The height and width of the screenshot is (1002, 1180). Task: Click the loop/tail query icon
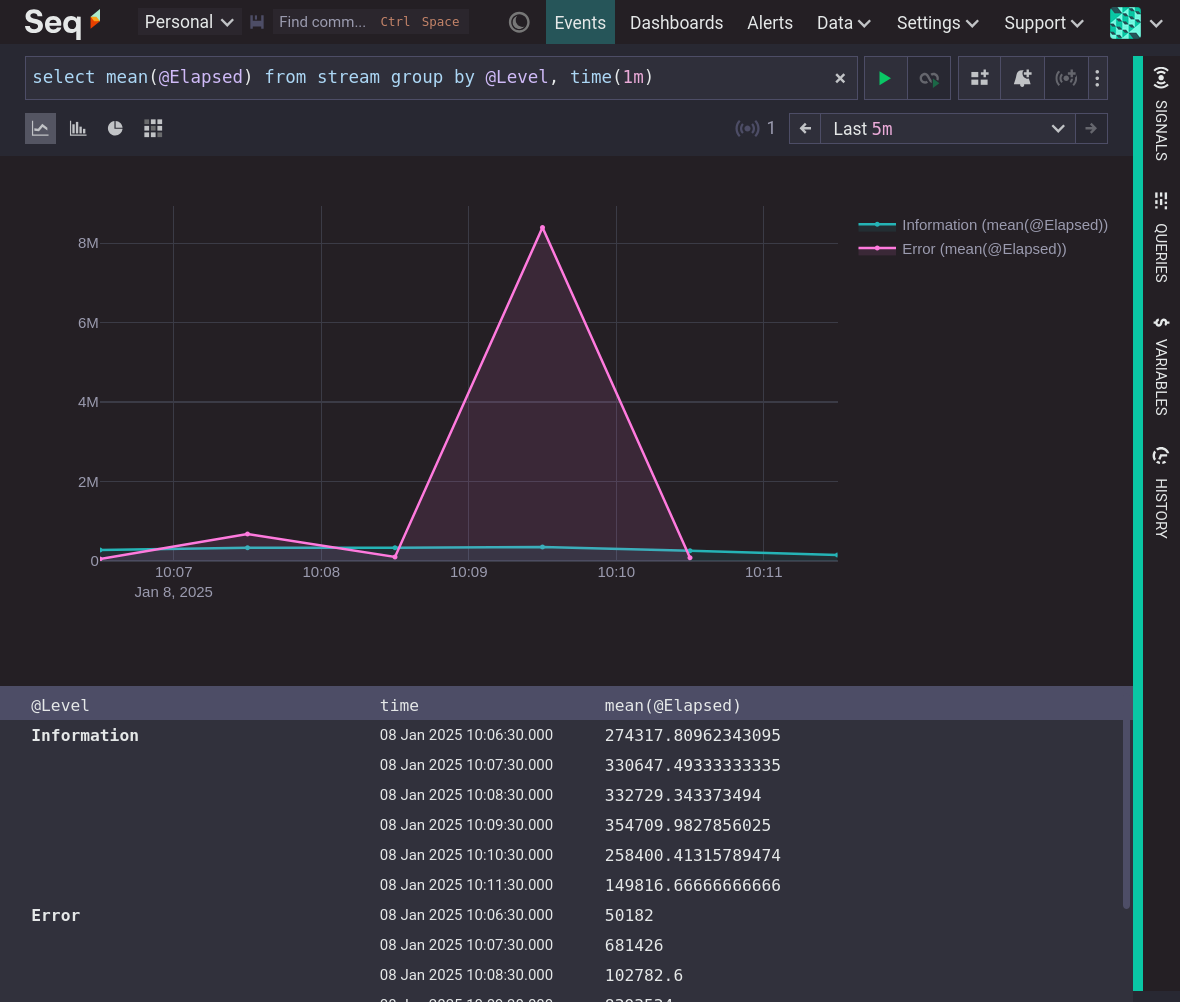pyautogui.click(x=929, y=78)
